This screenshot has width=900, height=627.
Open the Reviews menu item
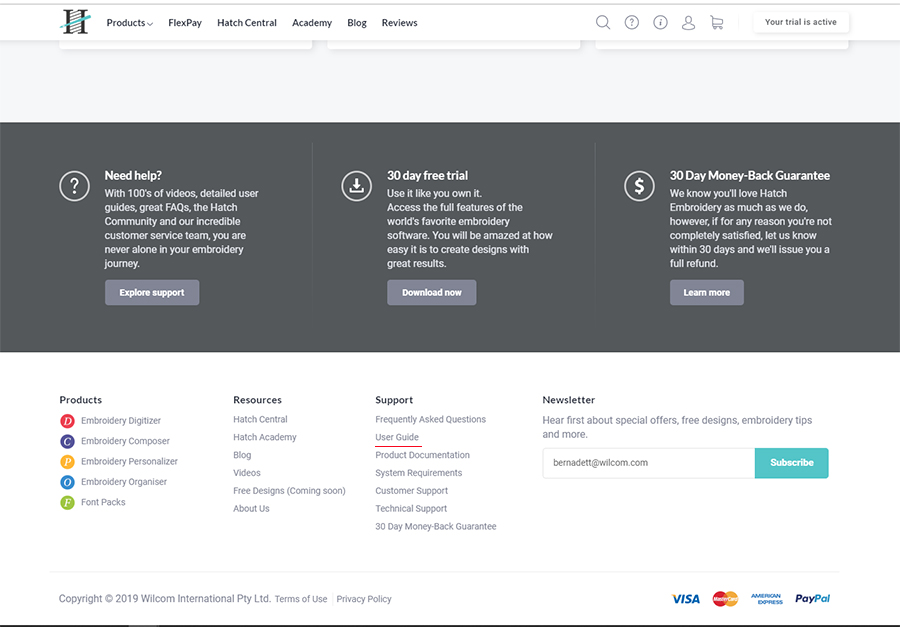point(399,22)
